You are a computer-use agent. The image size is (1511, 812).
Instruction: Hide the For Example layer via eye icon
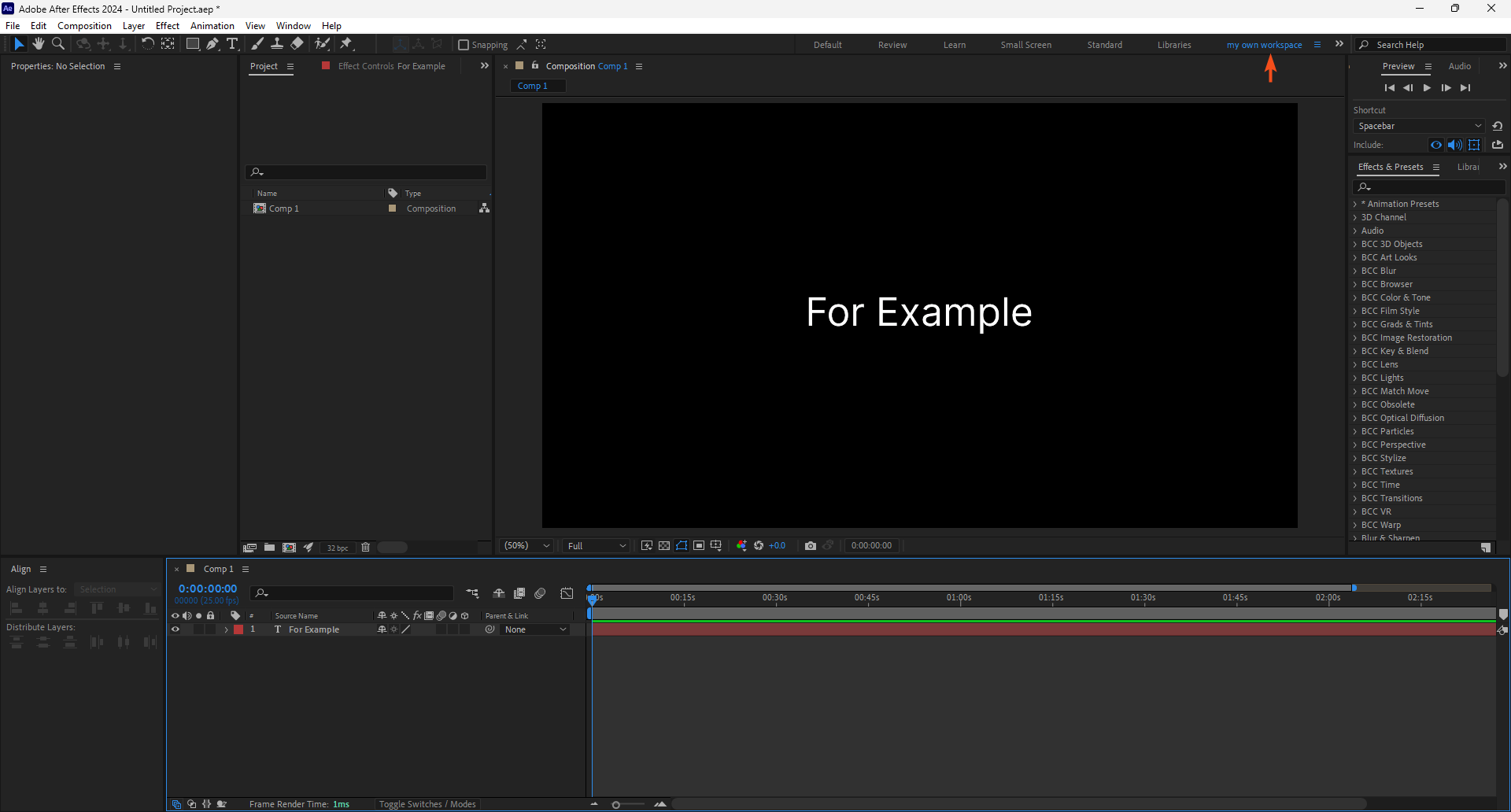click(175, 629)
